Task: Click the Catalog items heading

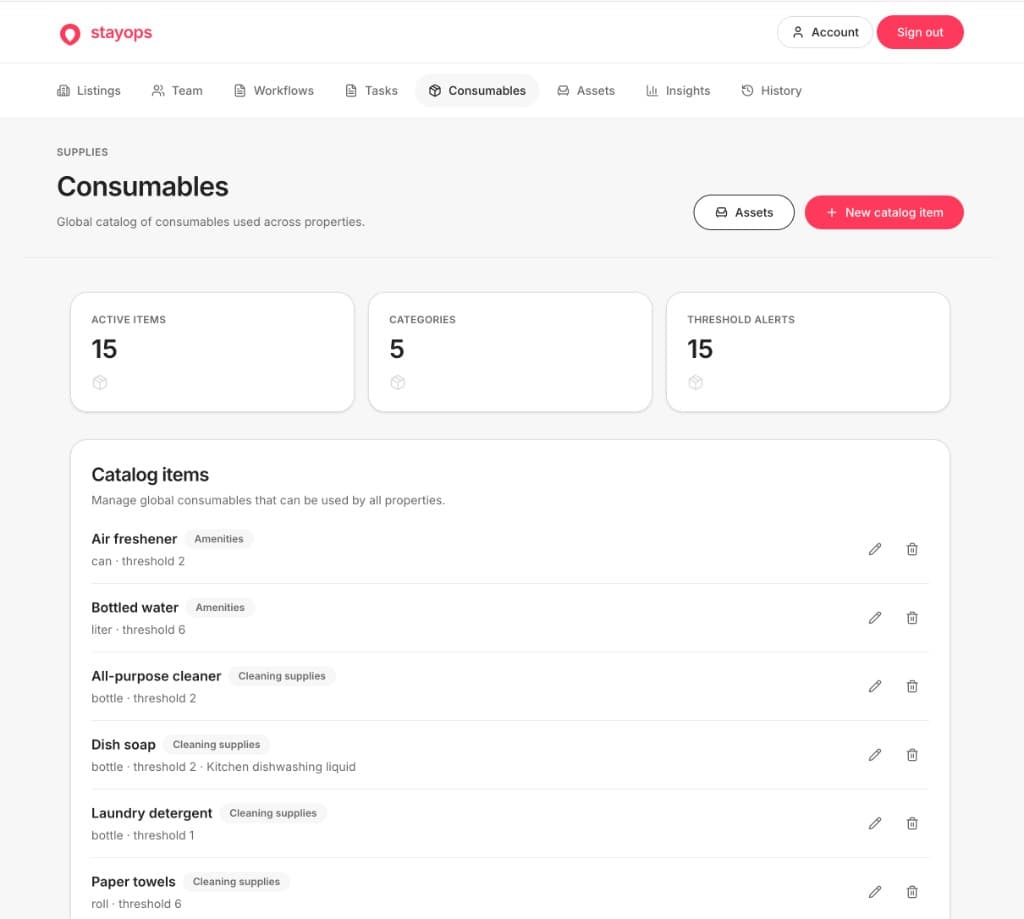Action: (150, 475)
